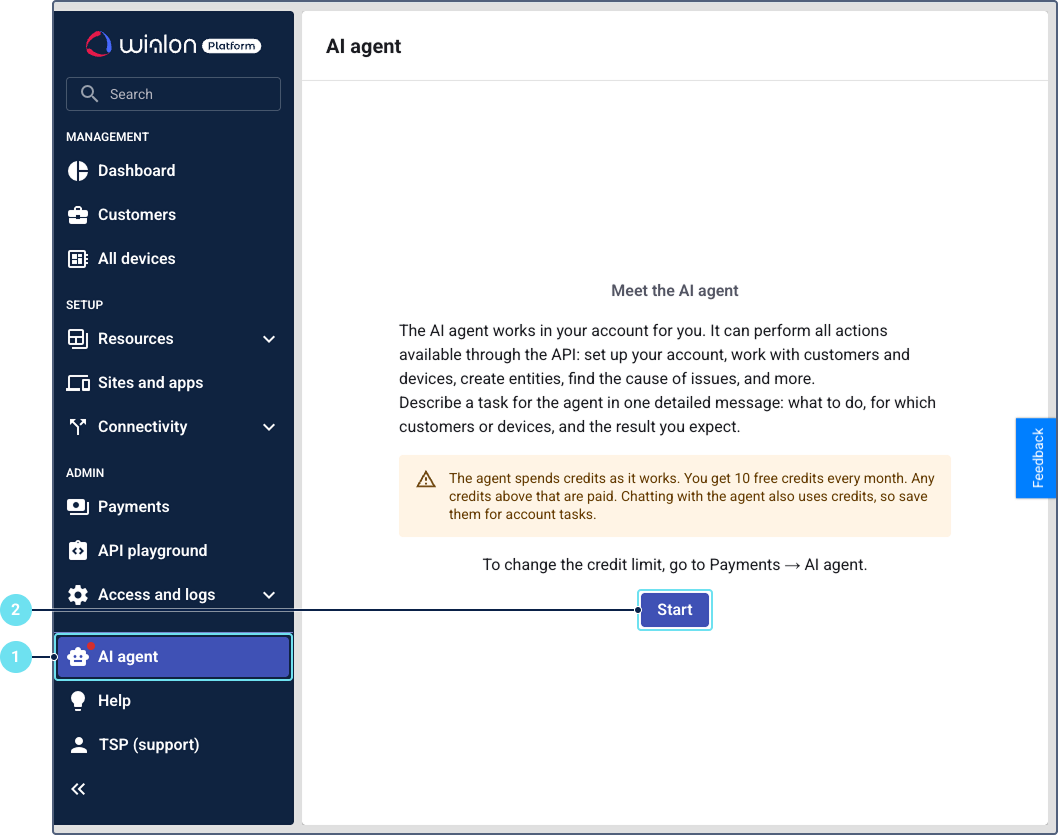Click the Sites and apps icon

tap(78, 383)
